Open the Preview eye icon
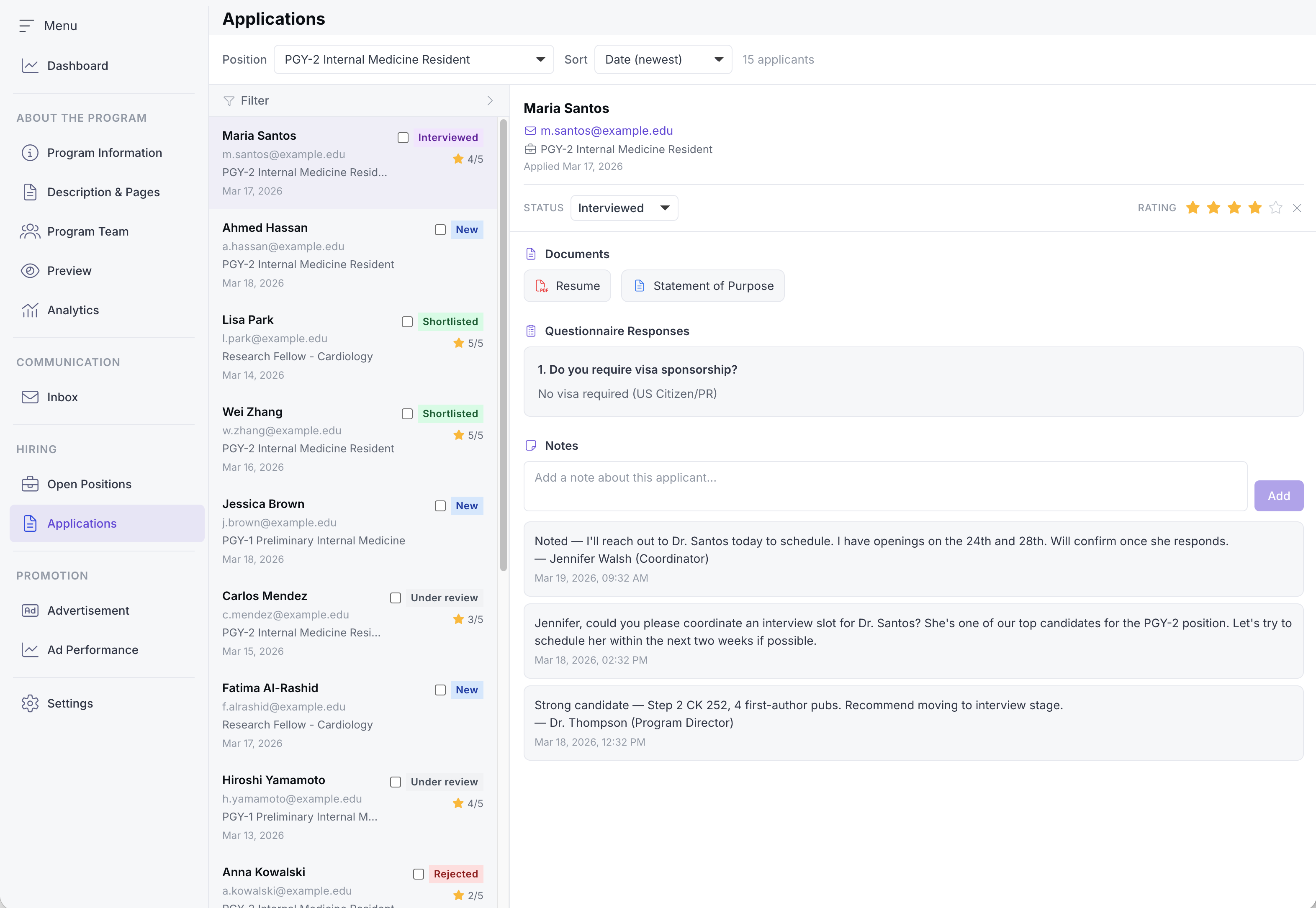 pyautogui.click(x=30, y=271)
